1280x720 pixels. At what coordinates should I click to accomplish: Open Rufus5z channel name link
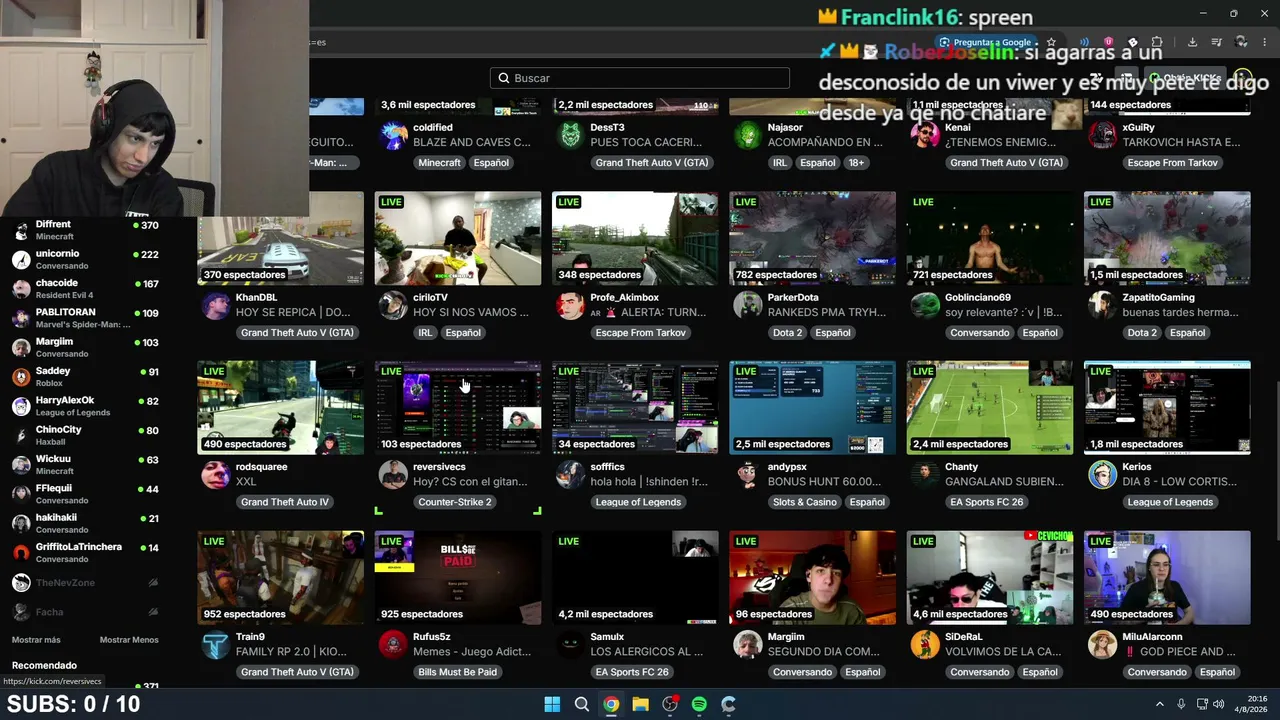432,637
